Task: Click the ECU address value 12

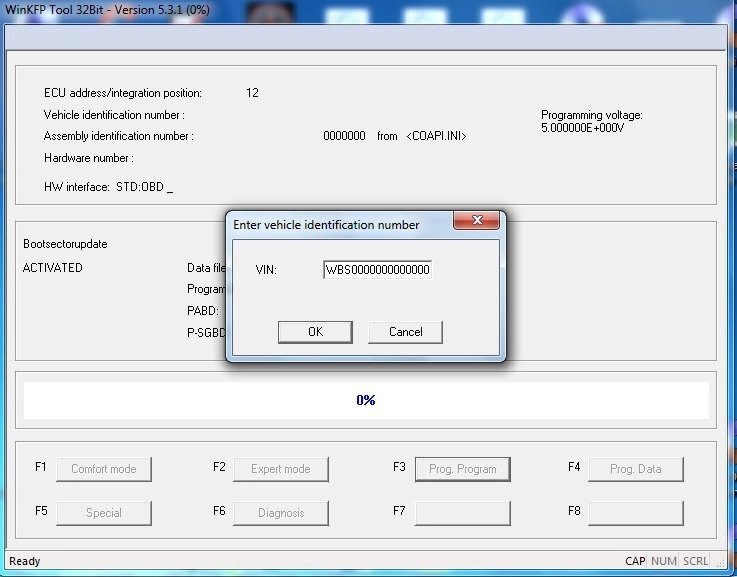Action: pyautogui.click(x=252, y=93)
